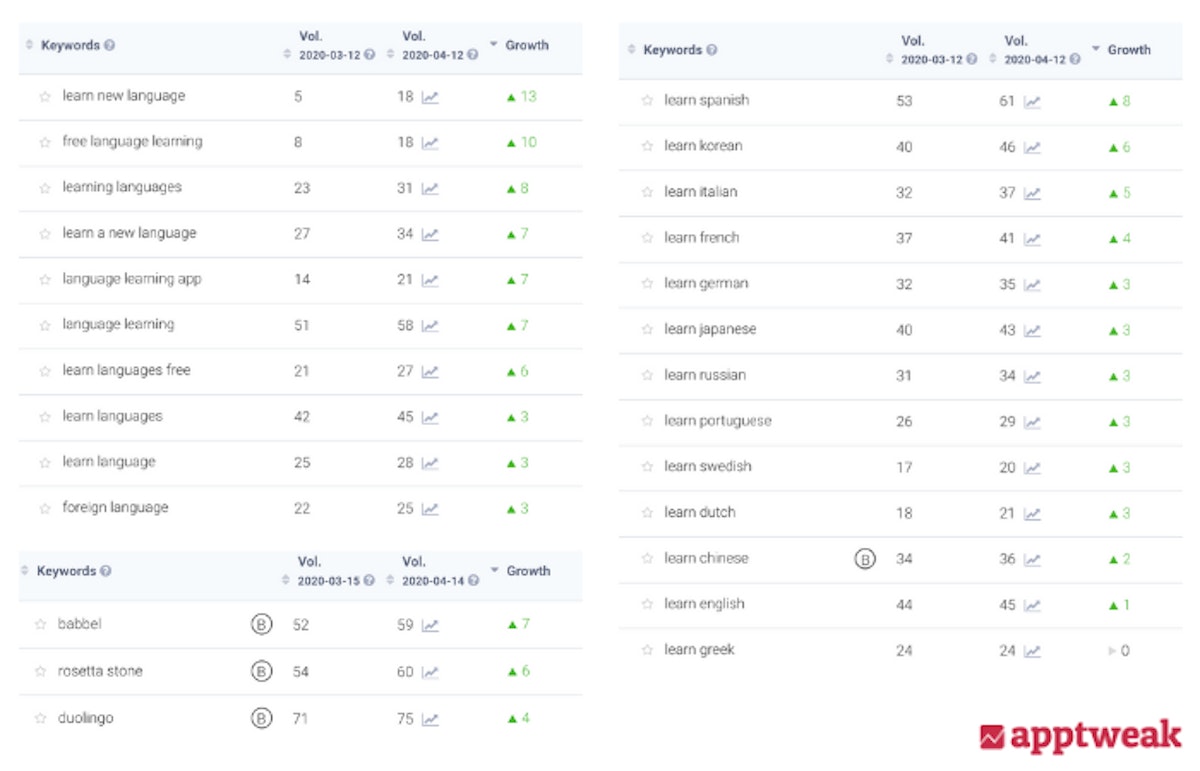Sort by Vol. 2020-03-12 in right table

pos(889,59)
